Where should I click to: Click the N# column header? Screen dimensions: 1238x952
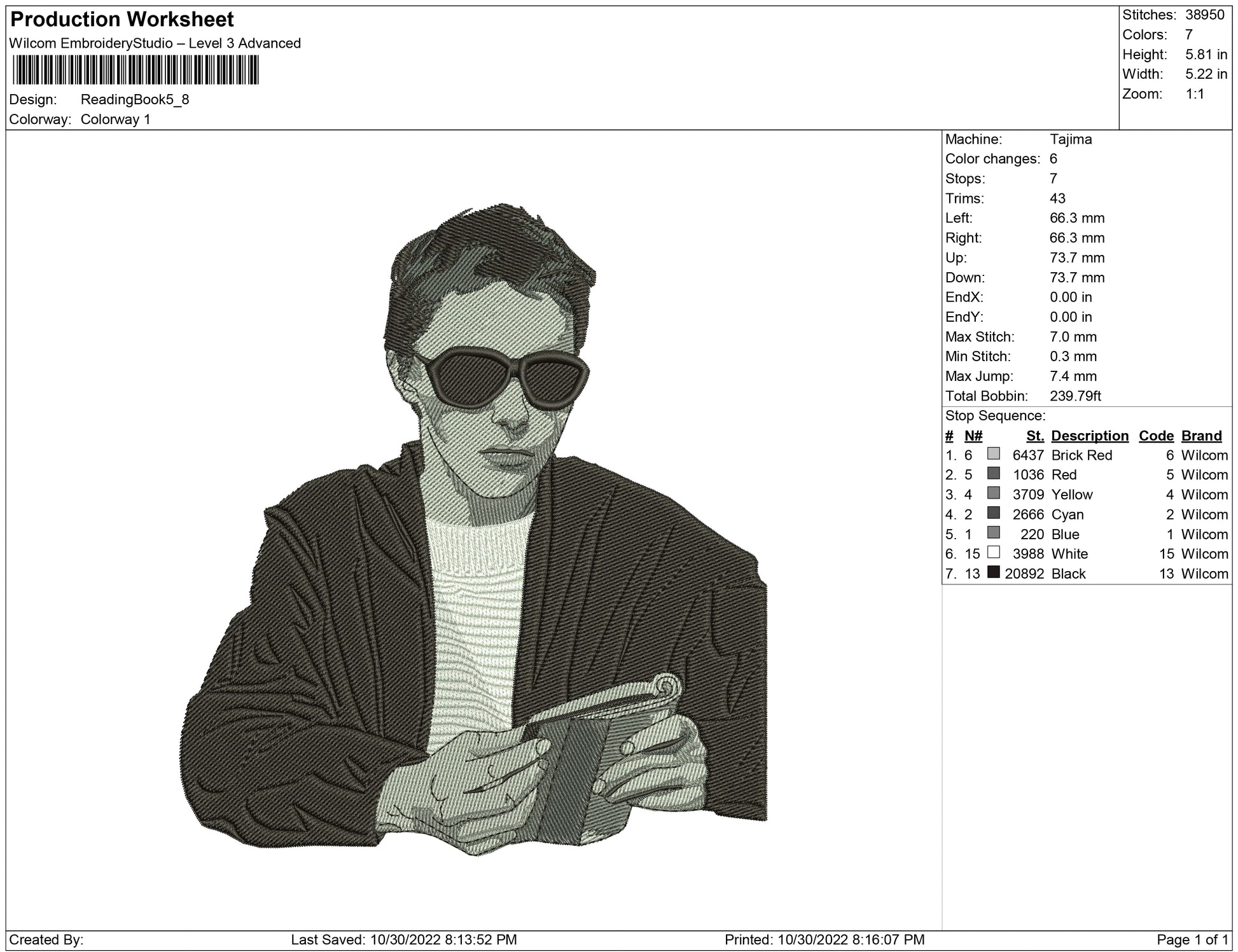973,436
